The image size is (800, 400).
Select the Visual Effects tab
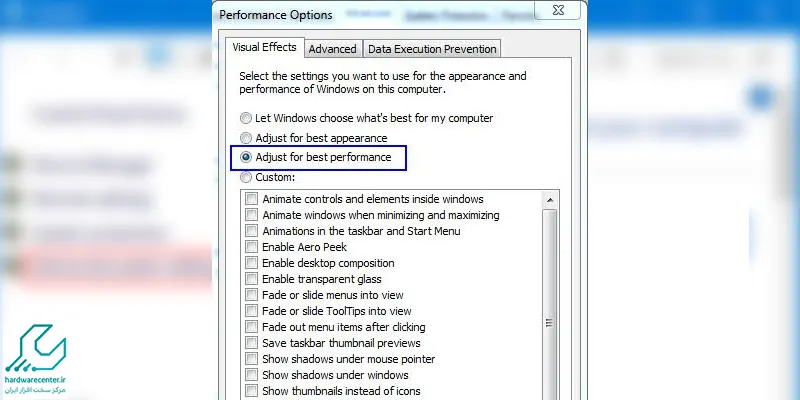tap(265, 47)
